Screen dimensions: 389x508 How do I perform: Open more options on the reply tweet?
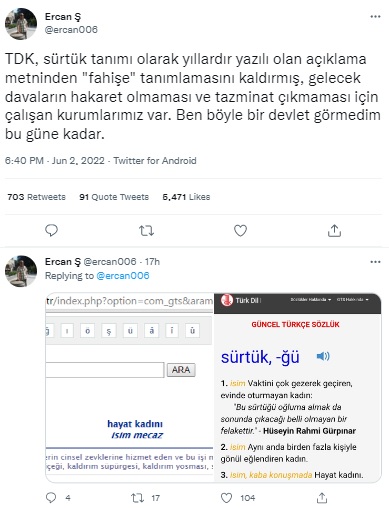(x=375, y=262)
